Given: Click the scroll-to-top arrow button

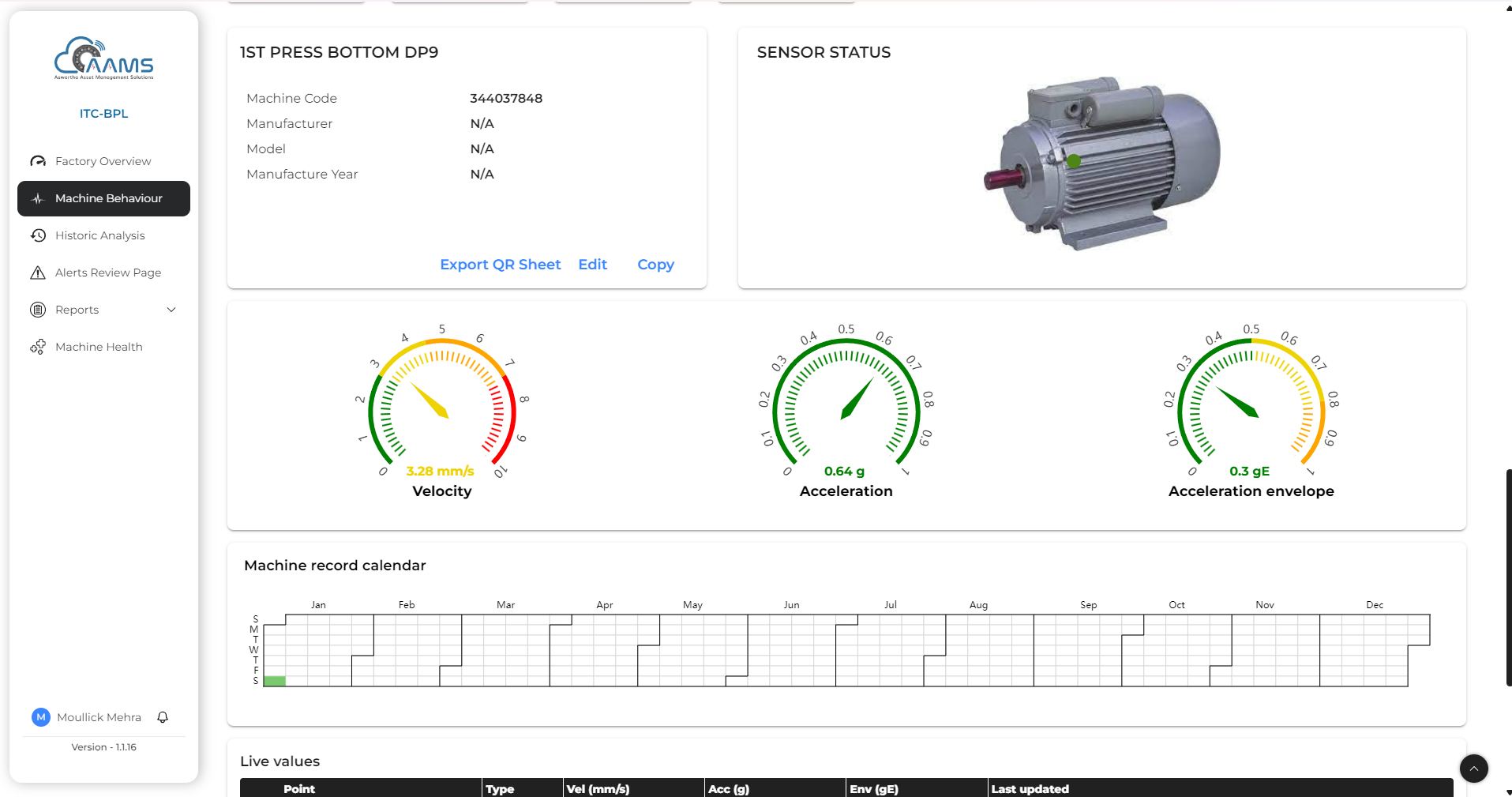Looking at the screenshot, I should [x=1473, y=768].
